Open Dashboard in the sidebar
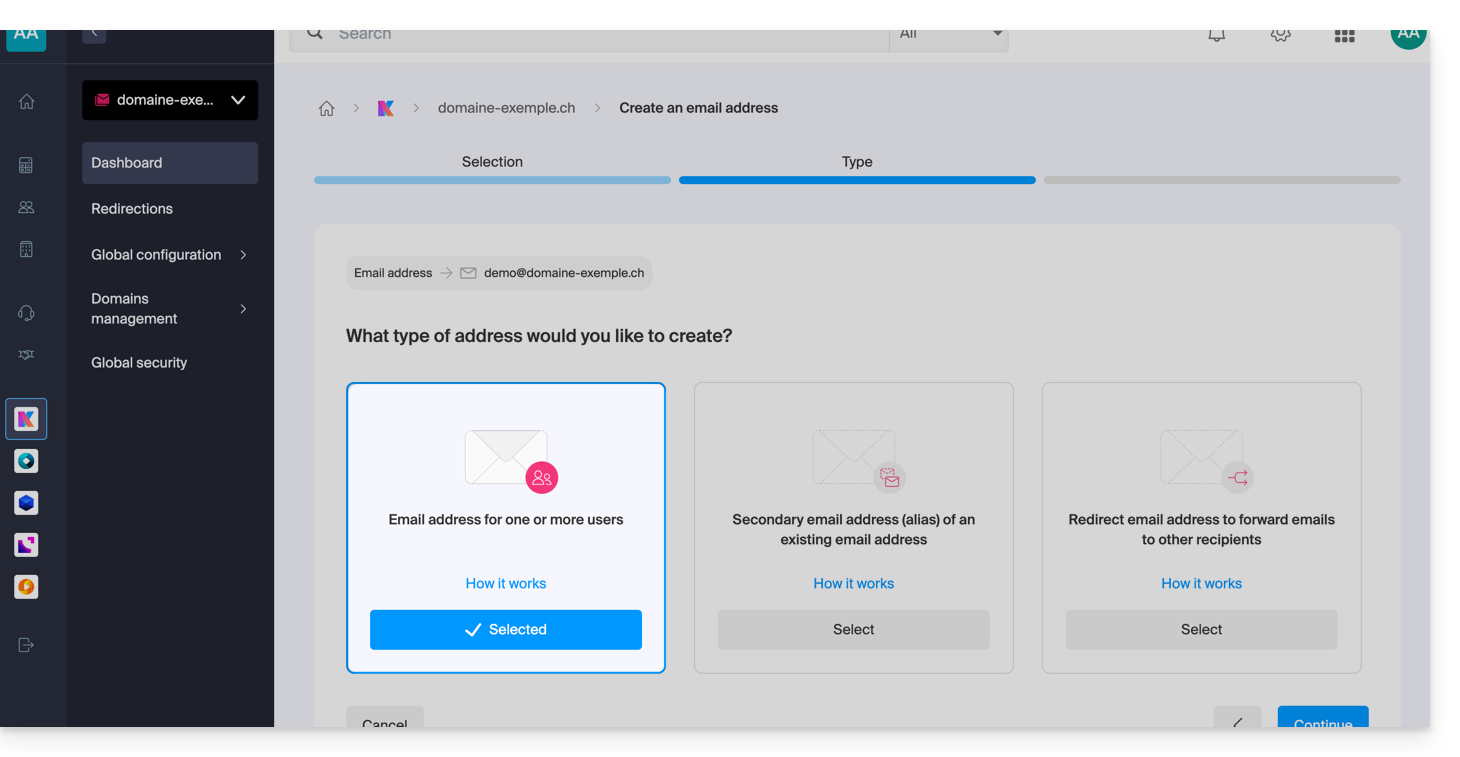 [x=170, y=163]
